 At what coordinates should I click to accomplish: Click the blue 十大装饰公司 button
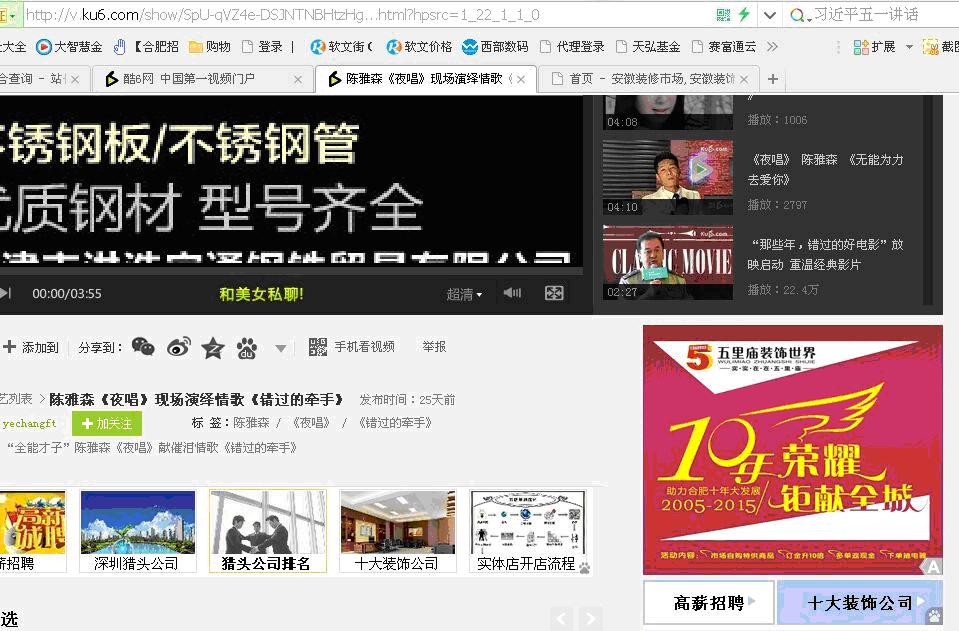pyautogui.click(x=859, y=603)
